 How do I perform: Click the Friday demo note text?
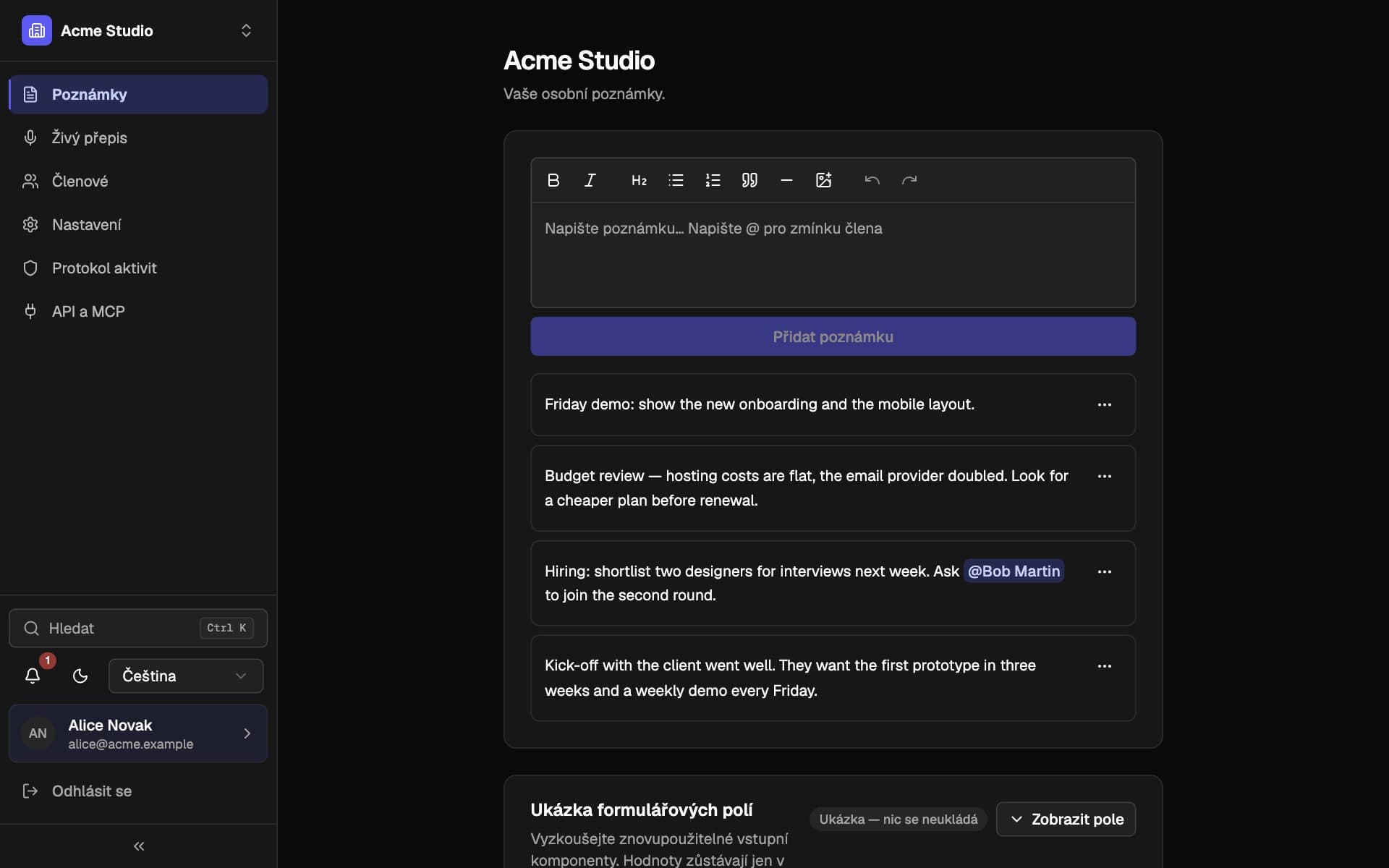759,404
